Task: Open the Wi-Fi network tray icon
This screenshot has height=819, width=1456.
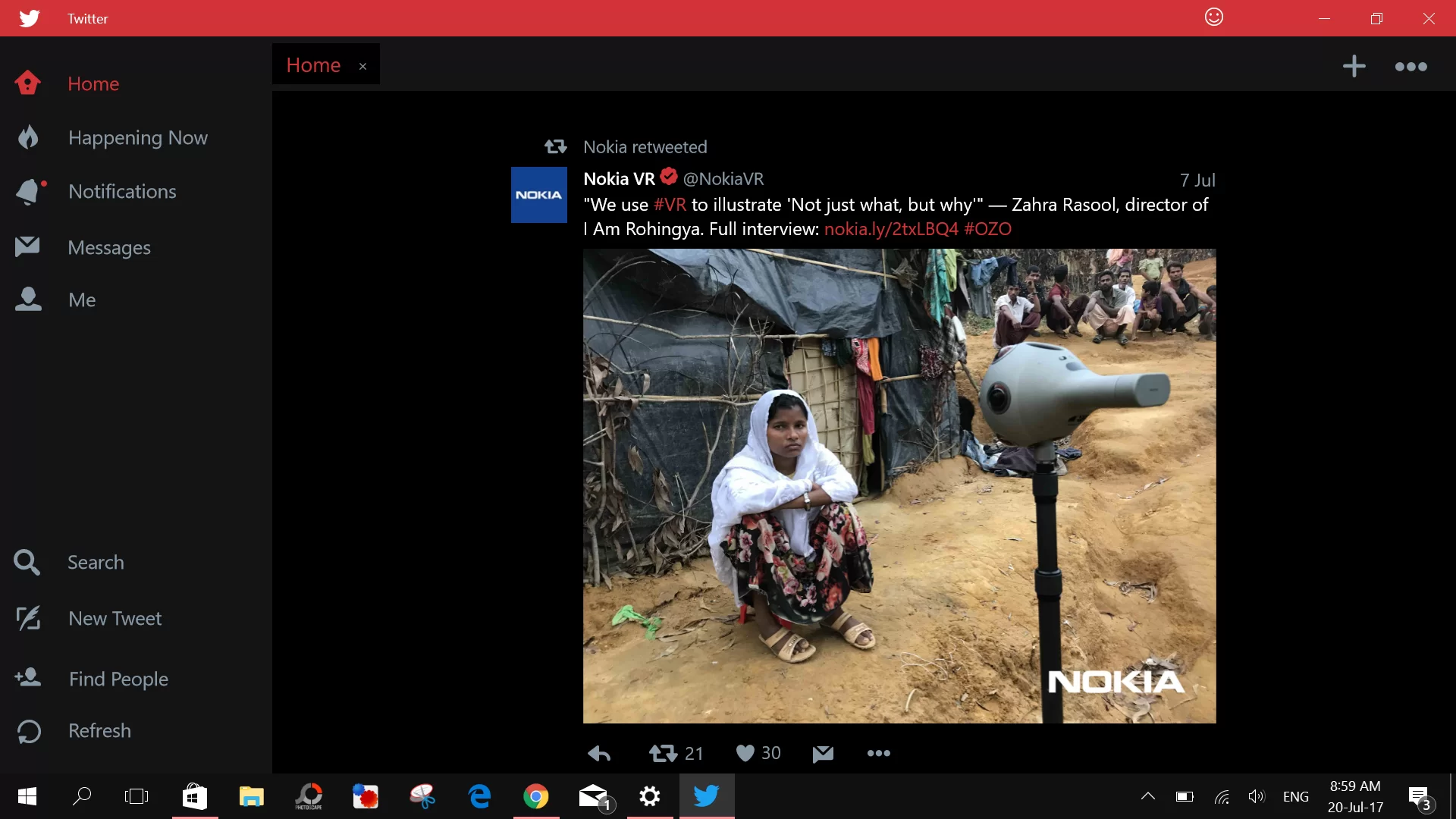Action: pyautogui.click(x=1222, y=796)
